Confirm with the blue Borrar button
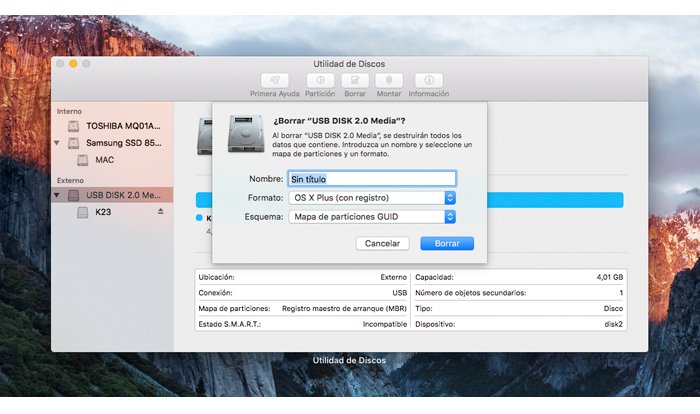This screenshot has height=414, width=700. 447,243
